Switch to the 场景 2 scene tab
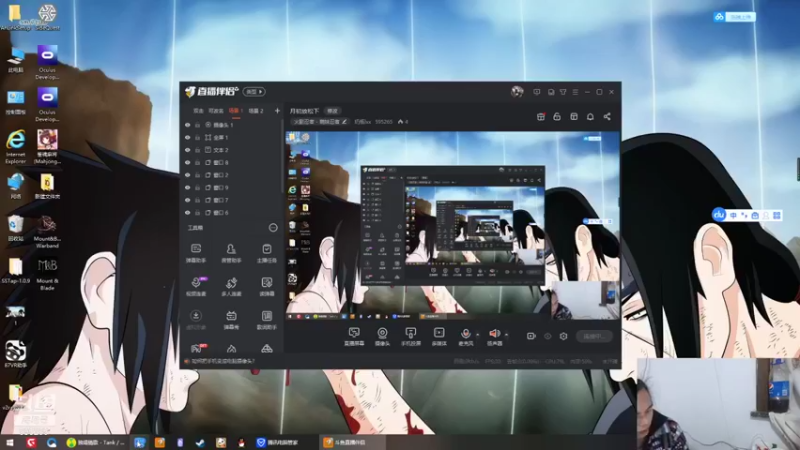Screen dimensions: 800x450 256,111
